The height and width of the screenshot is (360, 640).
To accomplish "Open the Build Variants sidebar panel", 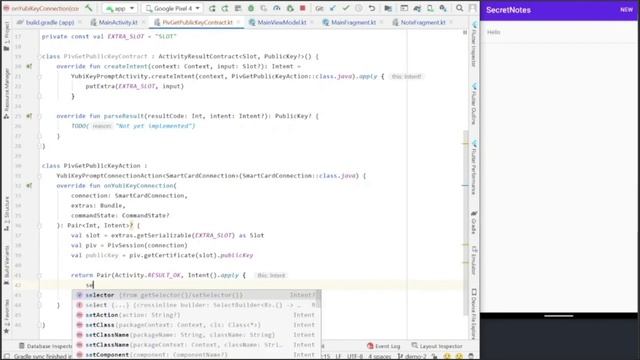I will click(7, 265).
